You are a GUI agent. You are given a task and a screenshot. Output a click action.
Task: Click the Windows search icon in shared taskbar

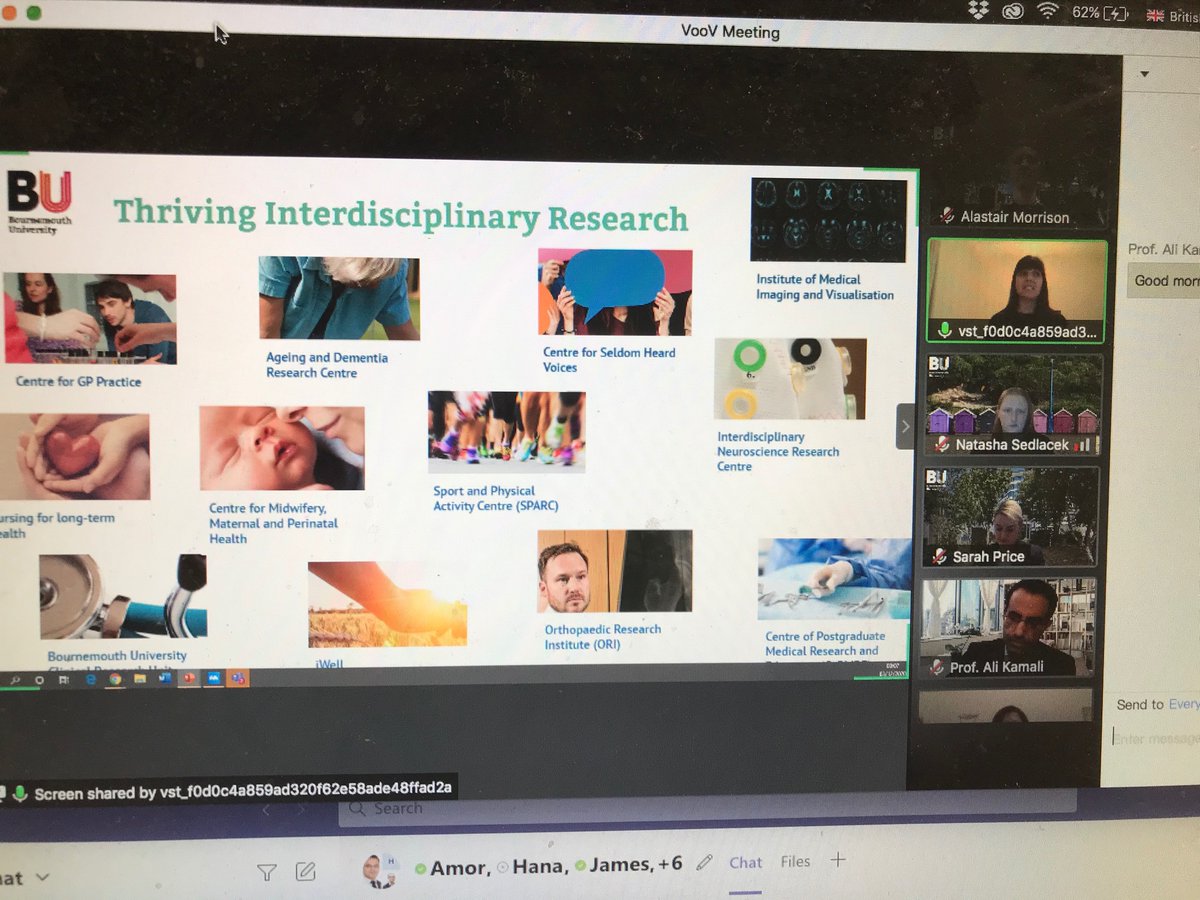coord(15,680)
